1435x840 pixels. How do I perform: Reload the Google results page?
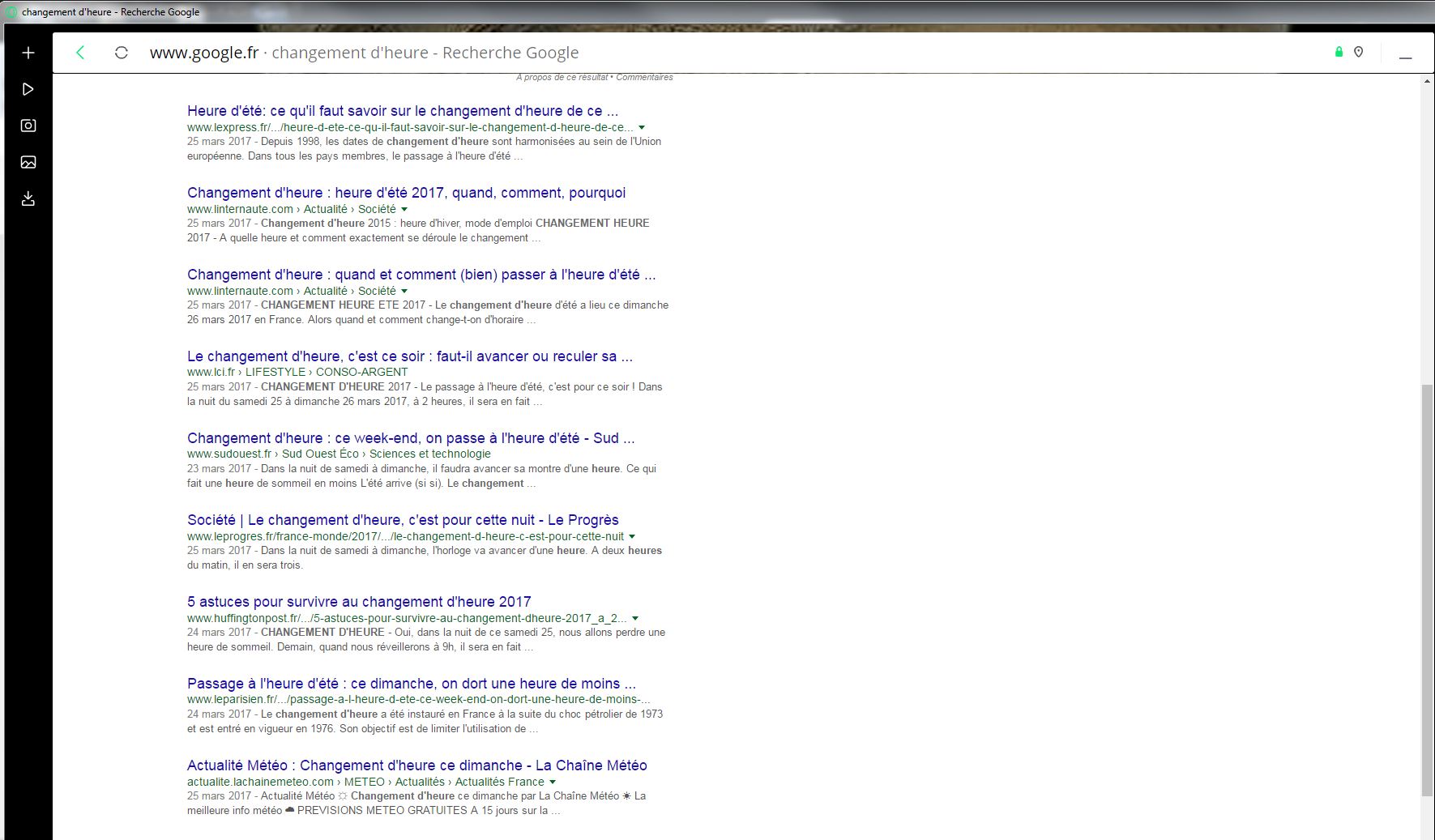[122, 53]
